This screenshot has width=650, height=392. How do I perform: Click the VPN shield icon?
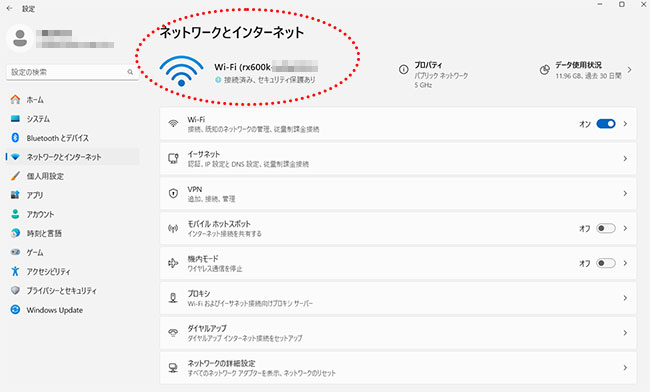coord(173,193)
